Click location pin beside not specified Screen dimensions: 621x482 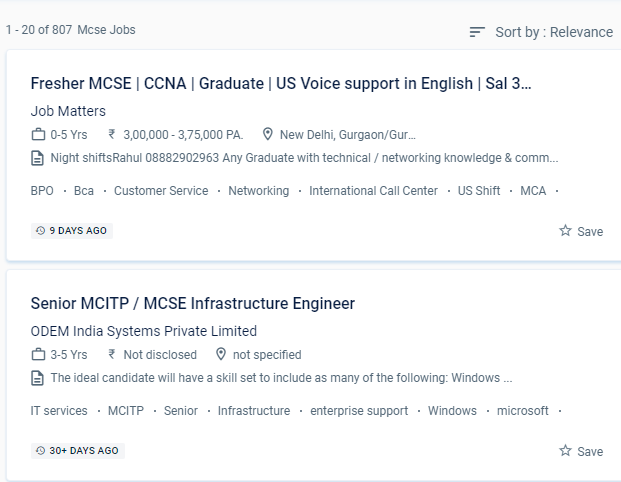(x=221, y=354)
